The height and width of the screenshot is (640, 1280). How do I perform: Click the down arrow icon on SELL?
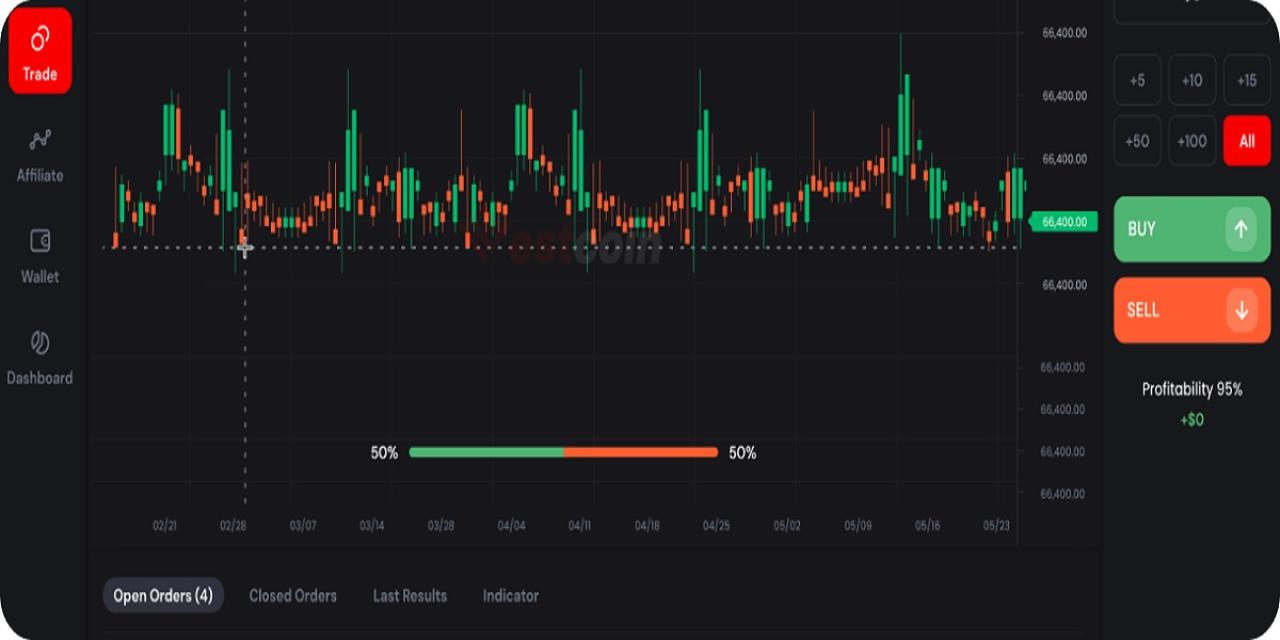pyautogui.click(x=1240, y=311)
